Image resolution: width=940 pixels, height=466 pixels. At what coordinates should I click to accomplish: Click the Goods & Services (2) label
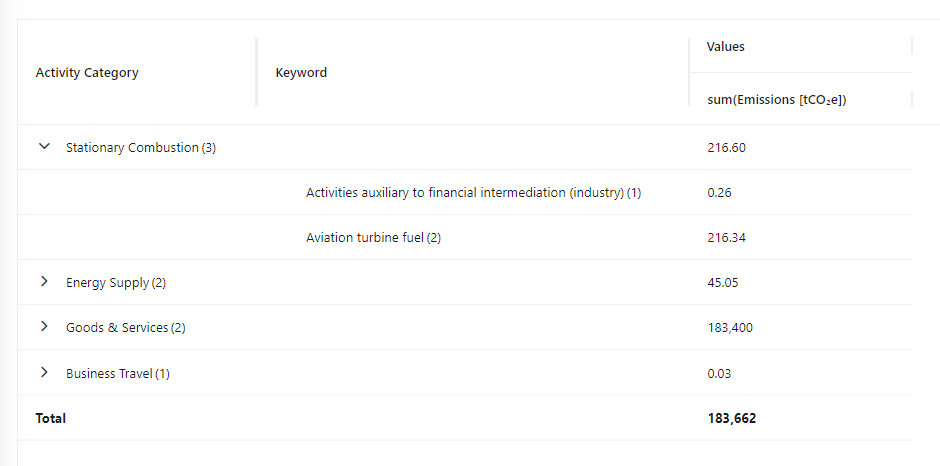[x=125, y=327]
